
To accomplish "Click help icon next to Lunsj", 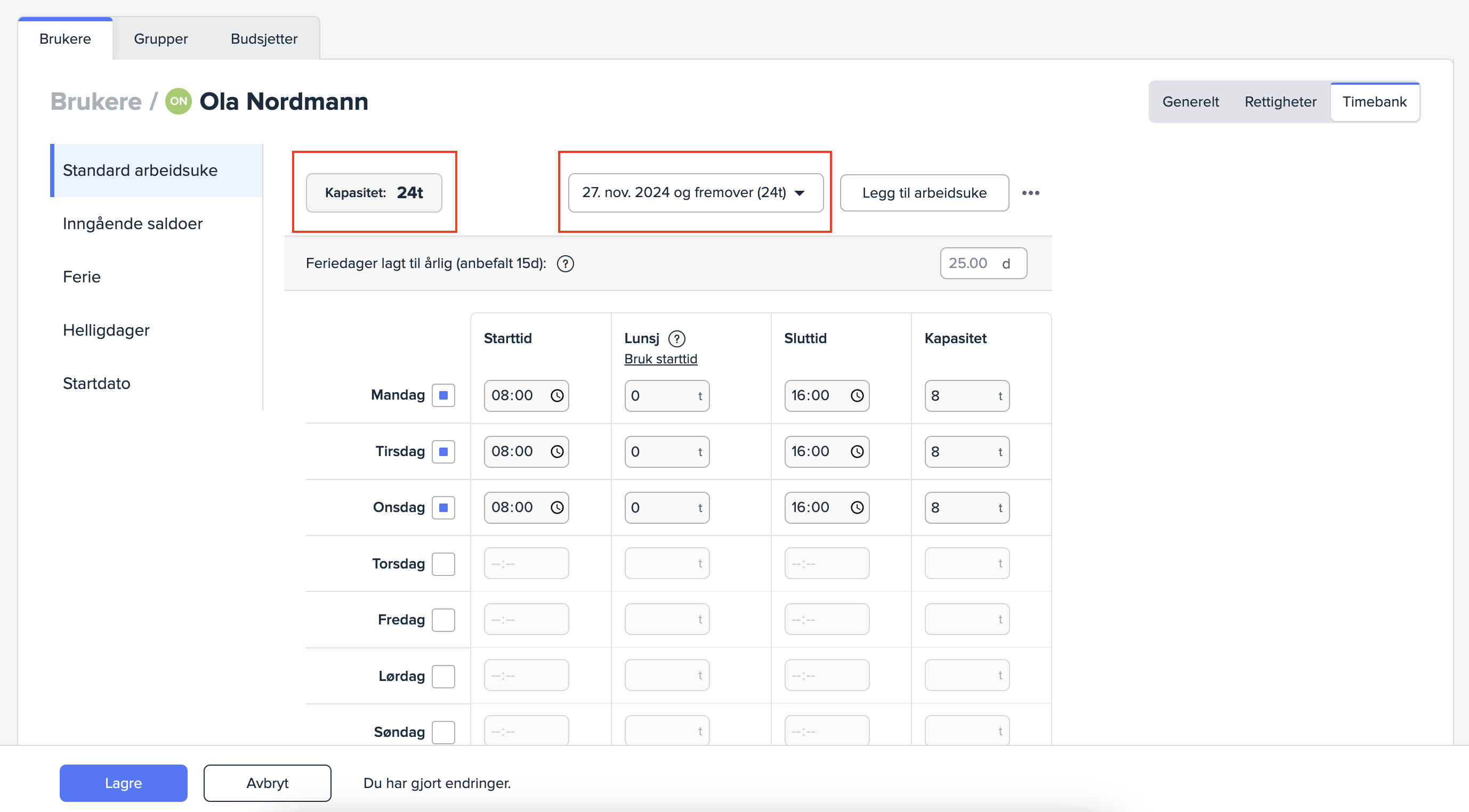I will 676,339.
